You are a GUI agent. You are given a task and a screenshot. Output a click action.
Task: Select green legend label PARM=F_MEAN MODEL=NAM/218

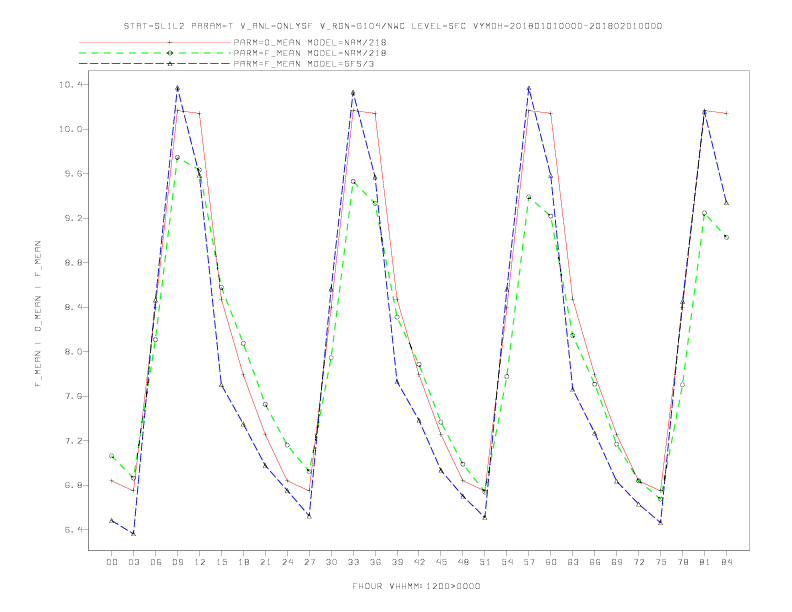point(310,53)
